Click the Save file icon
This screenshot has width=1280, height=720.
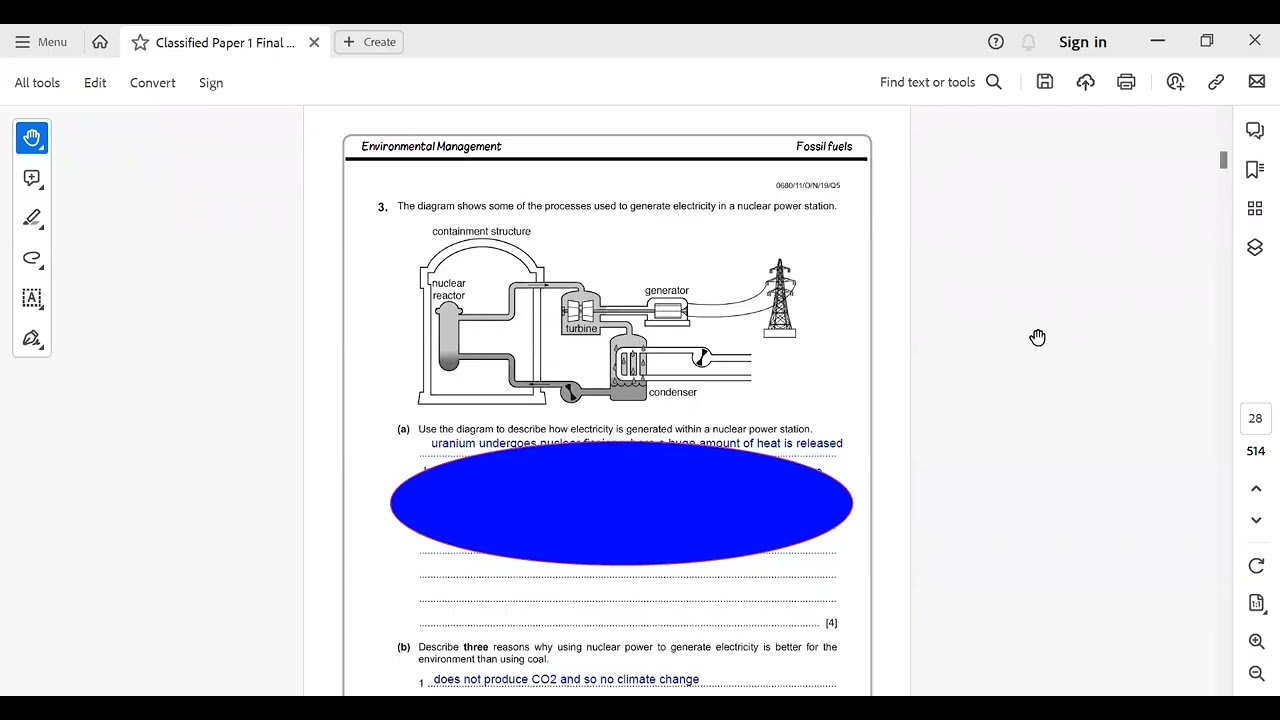click(x=1045, y=82)
